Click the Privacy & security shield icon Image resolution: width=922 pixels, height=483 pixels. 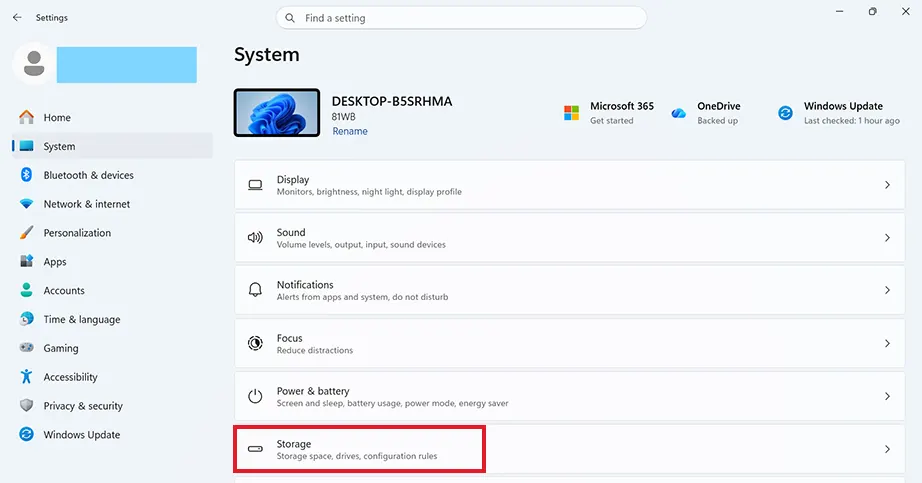26,405
